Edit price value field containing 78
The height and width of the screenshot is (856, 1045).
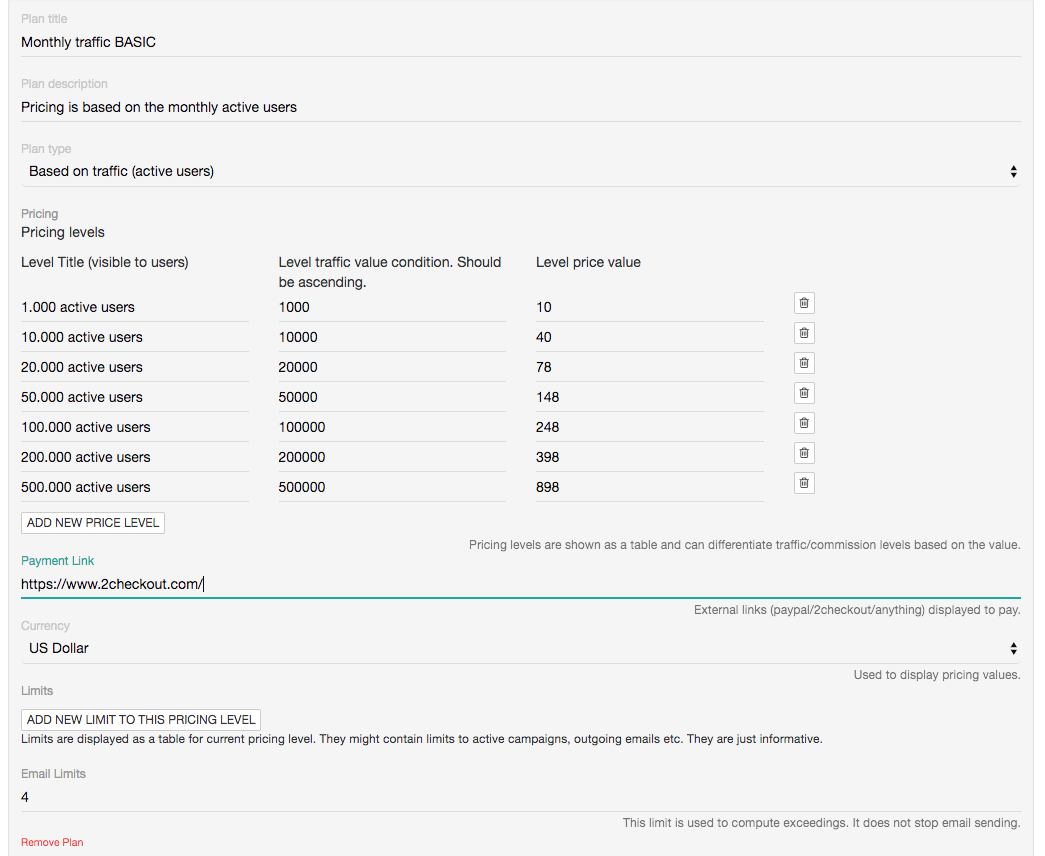(650, 367)
